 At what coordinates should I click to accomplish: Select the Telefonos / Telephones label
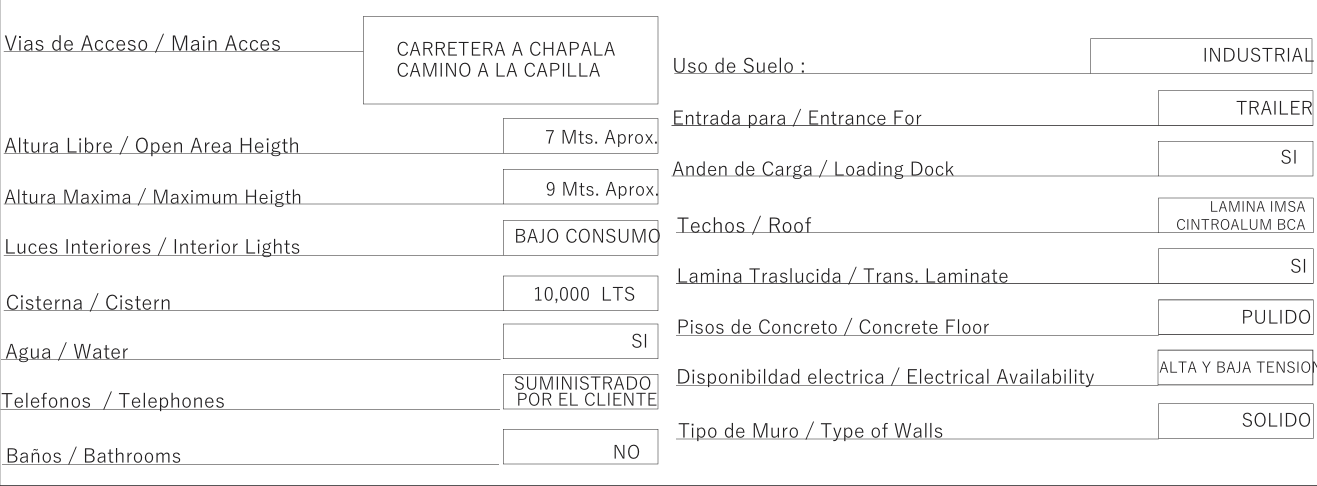[113, 401]
